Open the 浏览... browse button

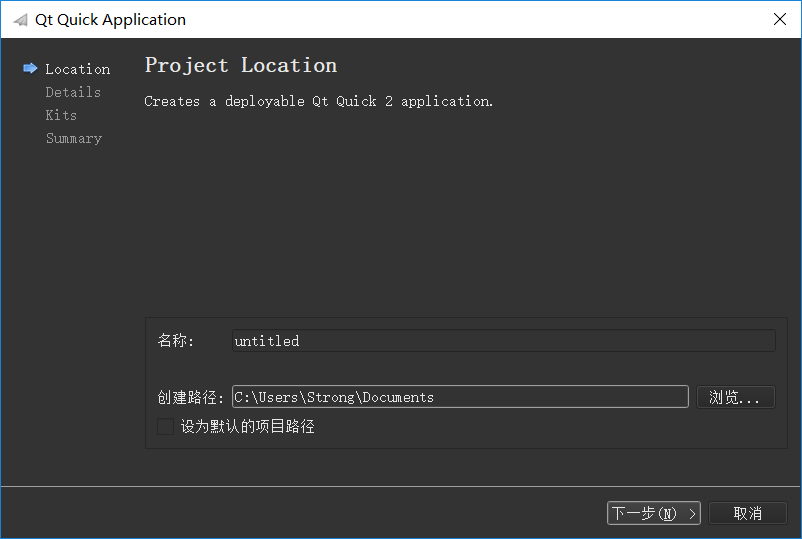tap(736, 397)
